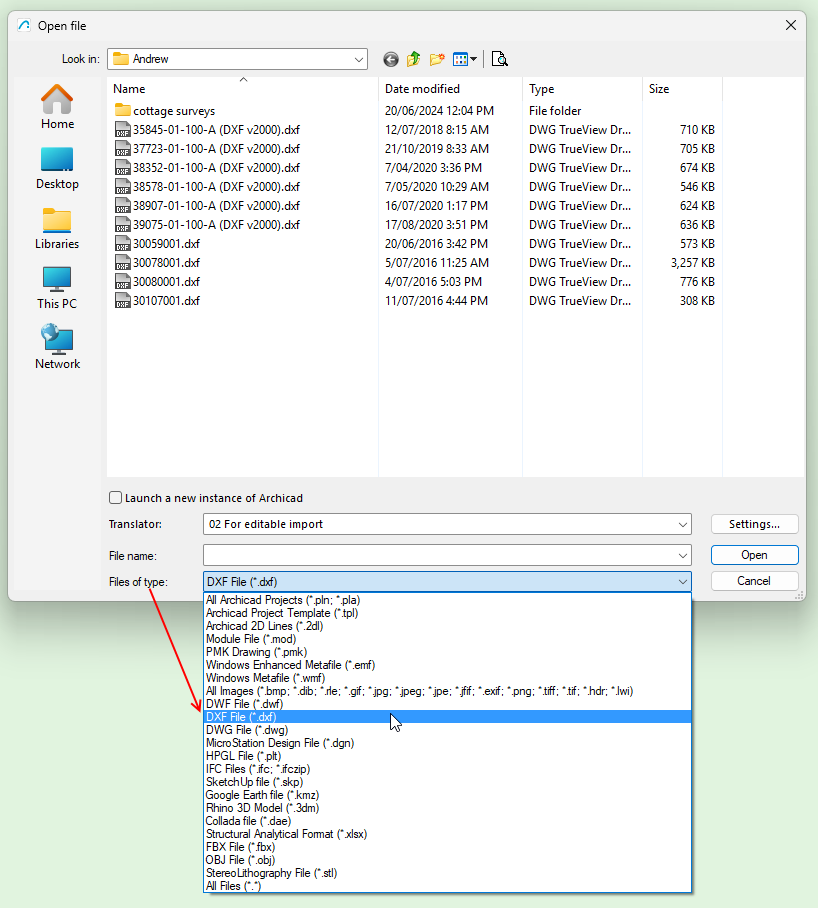Choose Rhino 3D Model (*.3dm)

[447, 808]
